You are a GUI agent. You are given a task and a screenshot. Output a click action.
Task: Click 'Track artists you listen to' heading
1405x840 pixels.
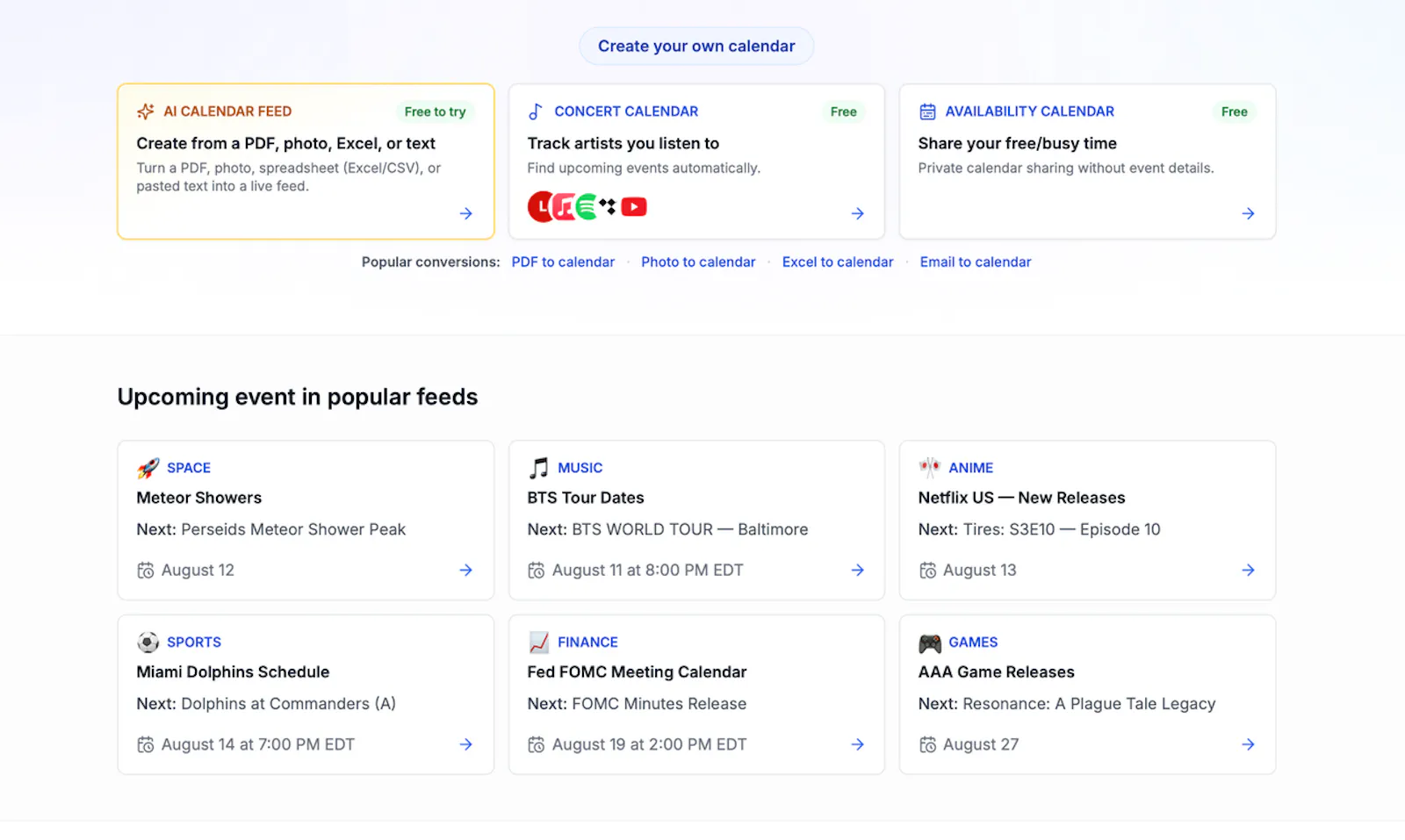click(x=623, y=143)
